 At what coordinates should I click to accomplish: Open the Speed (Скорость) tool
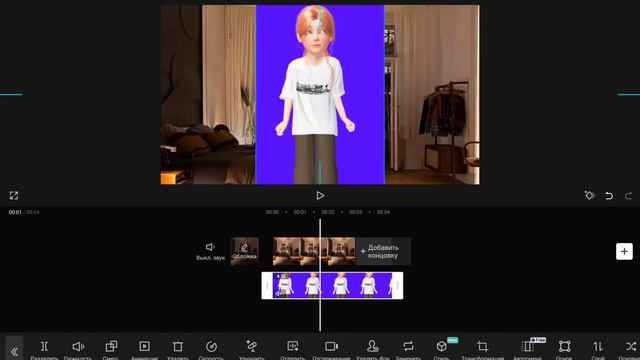click(211, 349)
